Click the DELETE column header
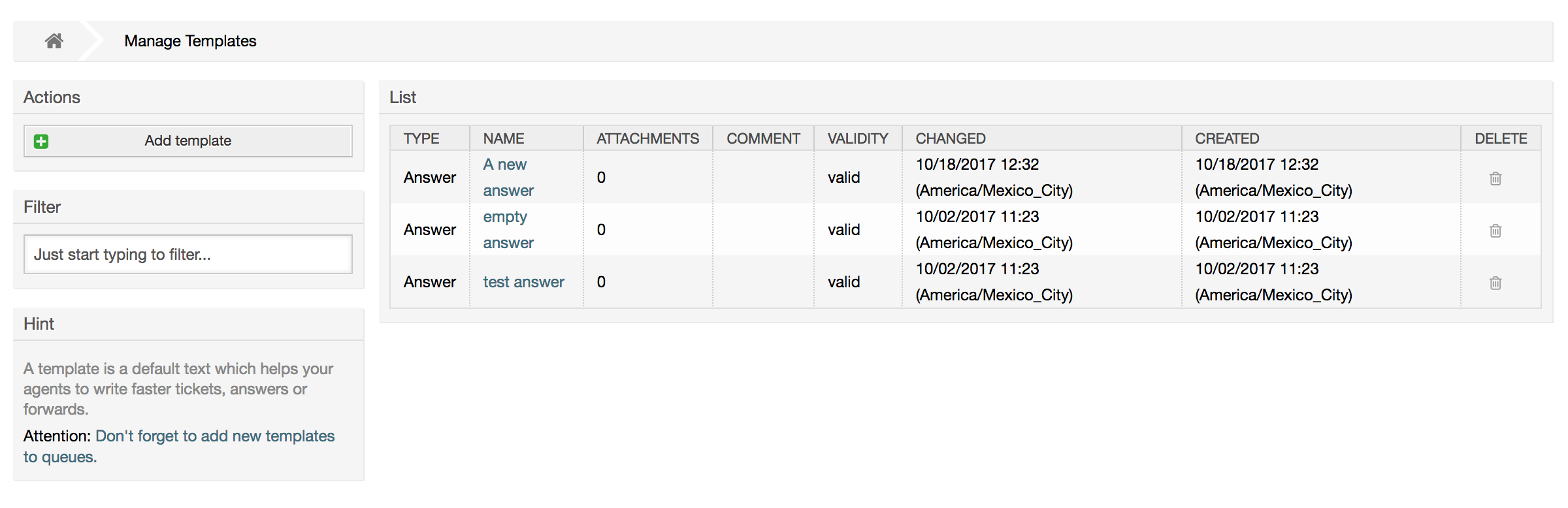1568x508 pixels. (1501, 138)
